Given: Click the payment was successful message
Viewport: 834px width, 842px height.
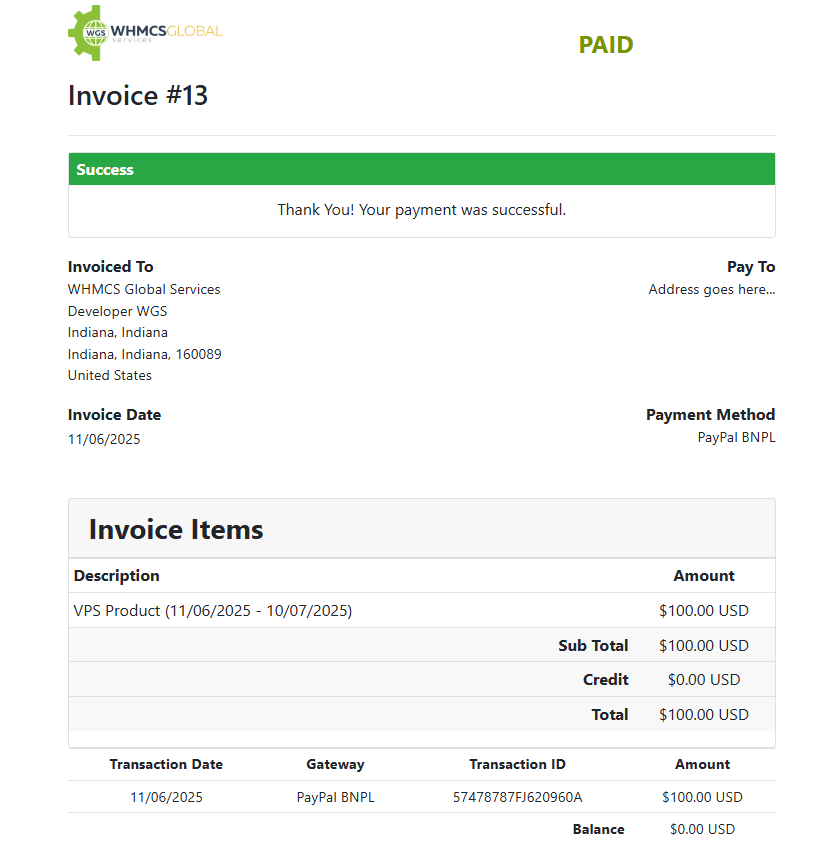Looking at the screenshot, I should pos(421,210).
